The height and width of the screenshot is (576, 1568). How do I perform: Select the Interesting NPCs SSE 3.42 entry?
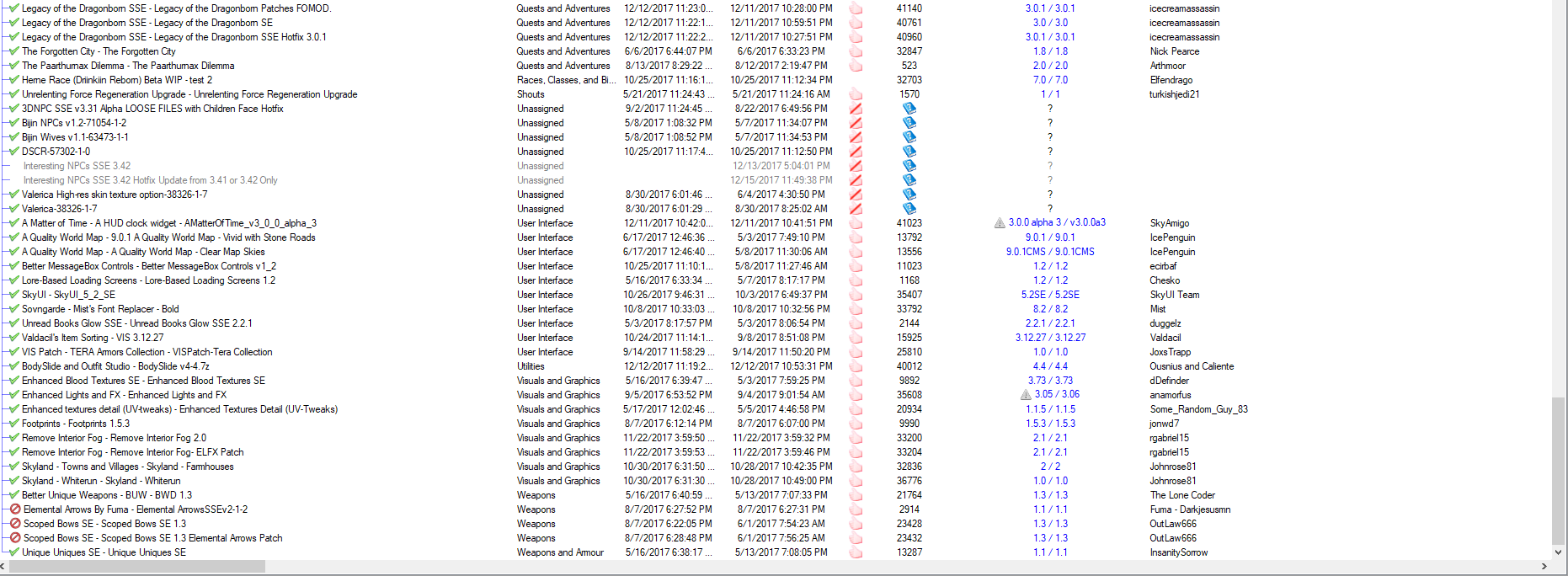[77, 166]
